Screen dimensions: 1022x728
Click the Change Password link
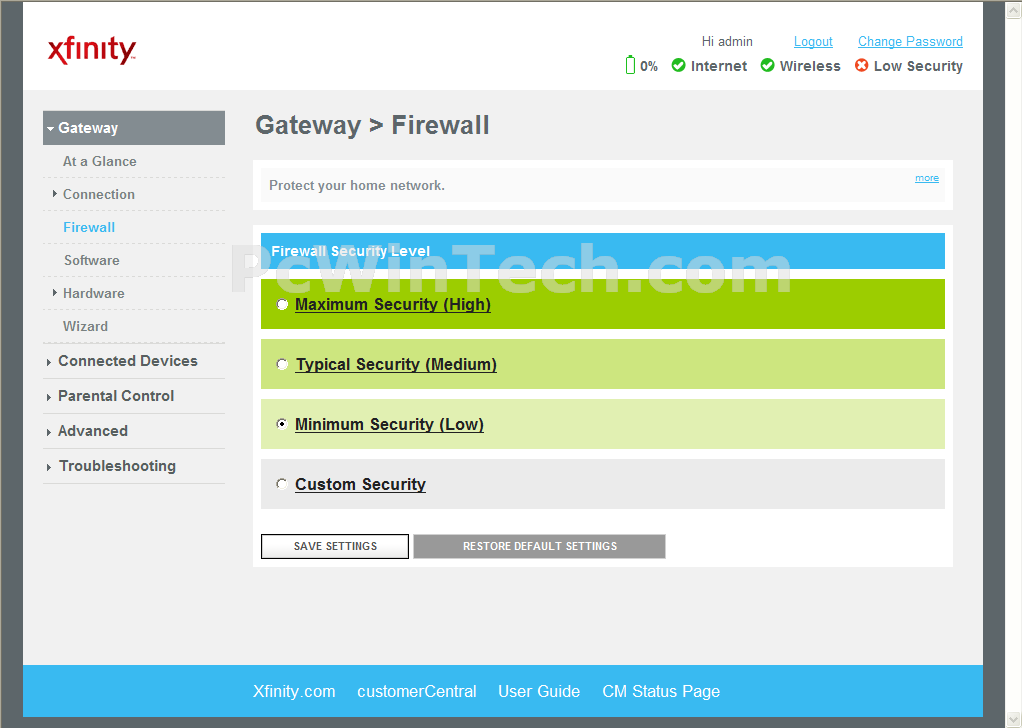click(x=910, y=41)
